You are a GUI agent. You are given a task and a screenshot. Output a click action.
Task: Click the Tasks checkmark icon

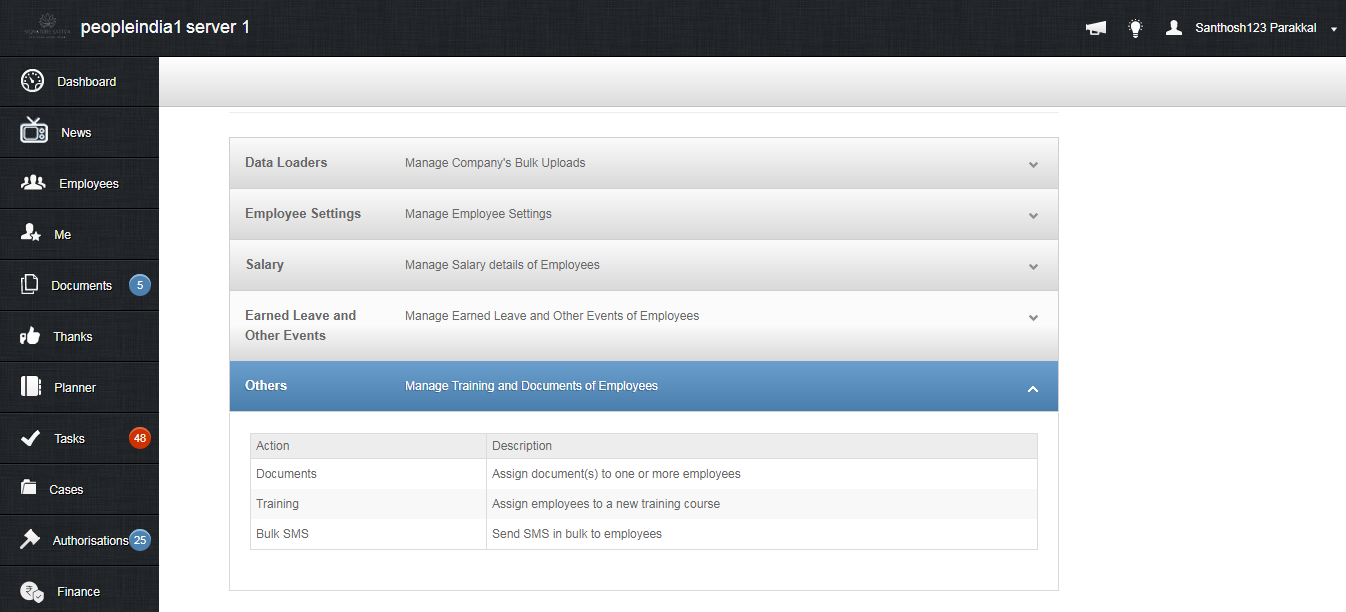pyautogui.click(x=30, y=438)
